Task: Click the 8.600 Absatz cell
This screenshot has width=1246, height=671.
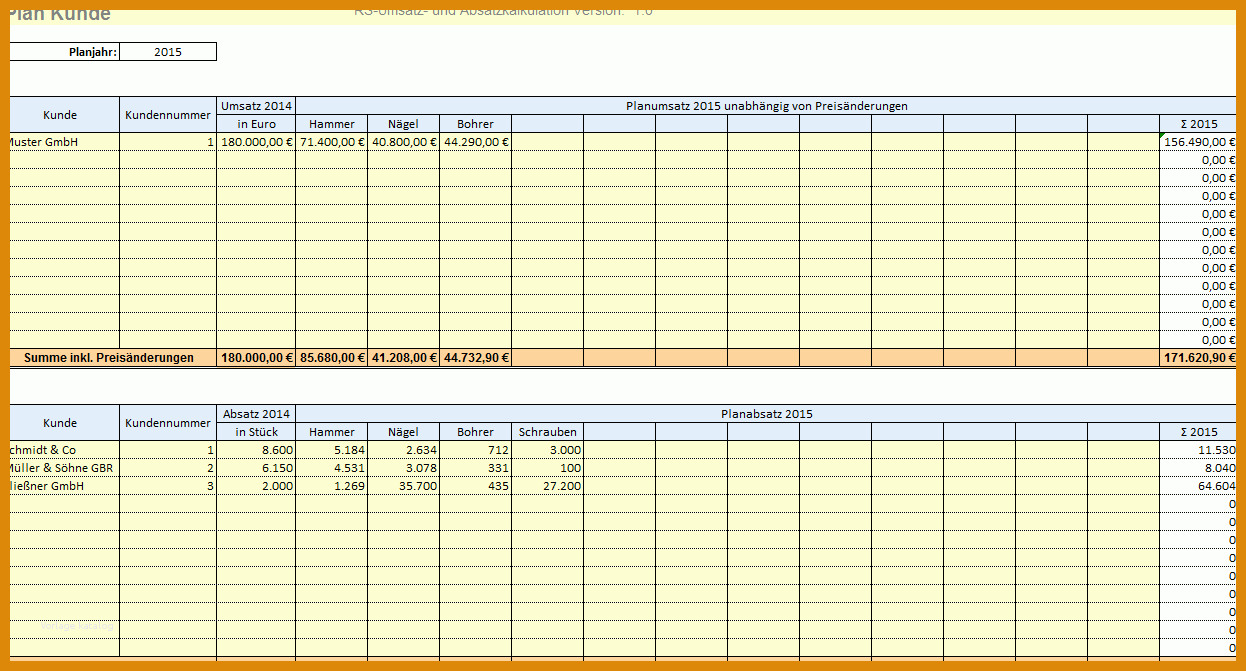Action: (256, 449)
